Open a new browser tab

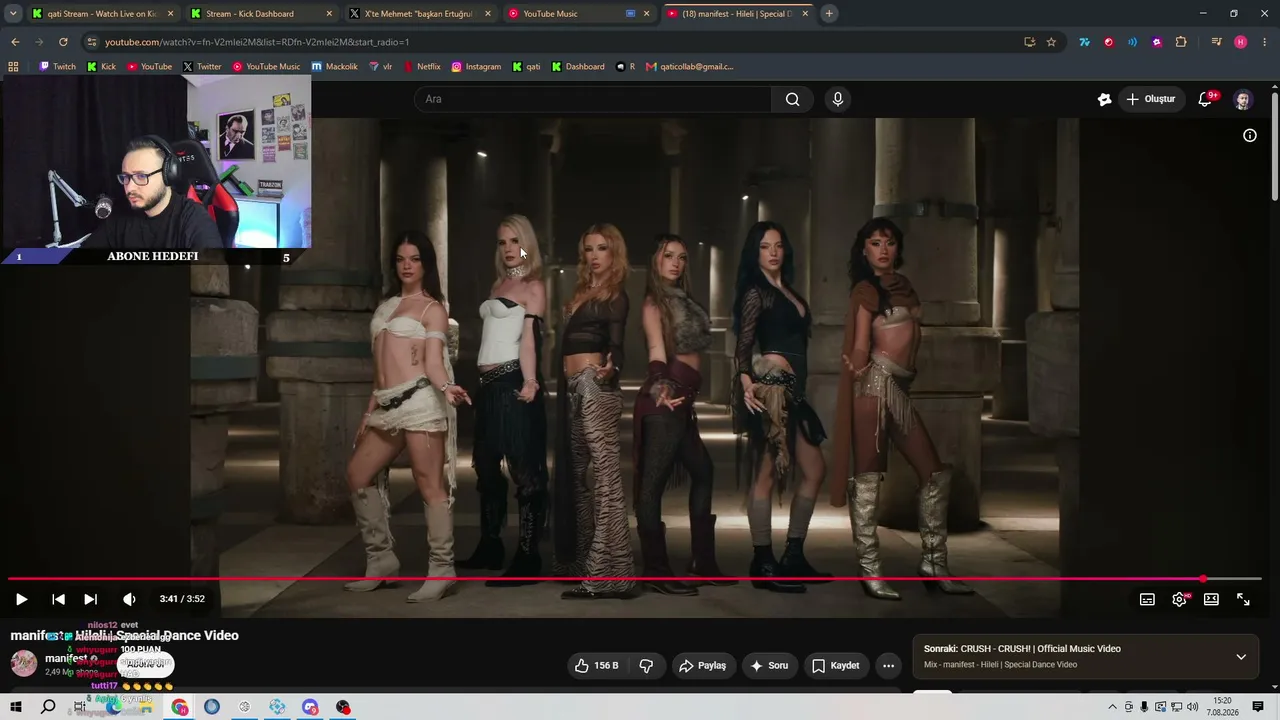(829, 14)
